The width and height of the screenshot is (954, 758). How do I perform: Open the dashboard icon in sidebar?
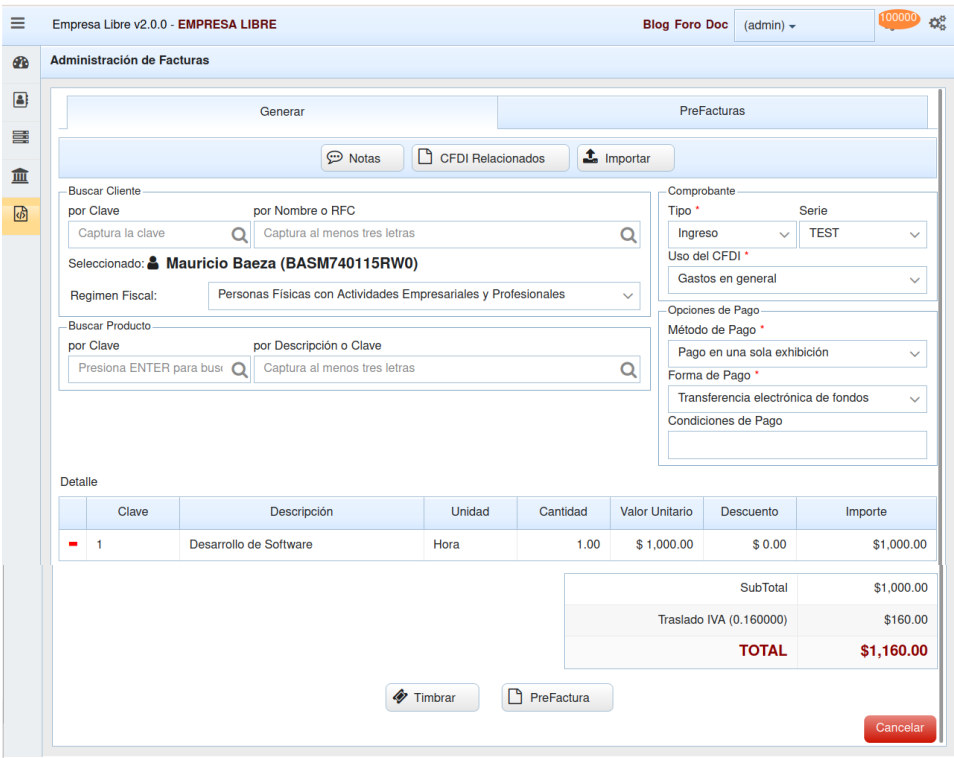point(20,62)
